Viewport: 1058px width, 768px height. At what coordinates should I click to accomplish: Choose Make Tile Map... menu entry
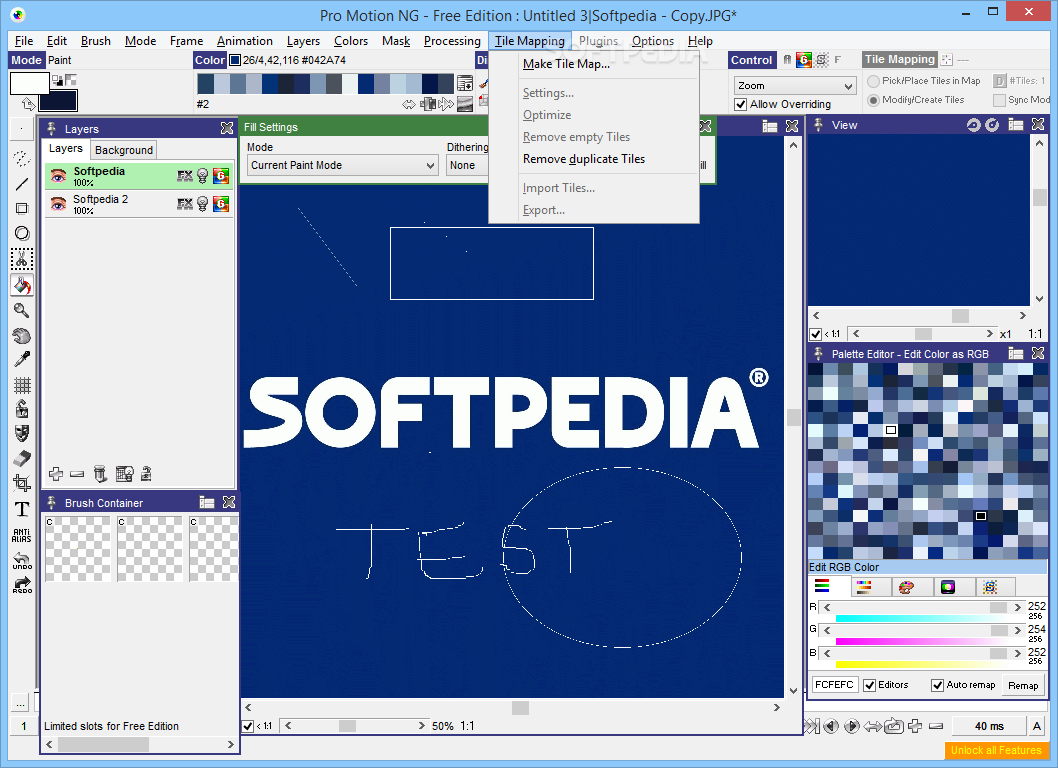click(x=566, y=64)
